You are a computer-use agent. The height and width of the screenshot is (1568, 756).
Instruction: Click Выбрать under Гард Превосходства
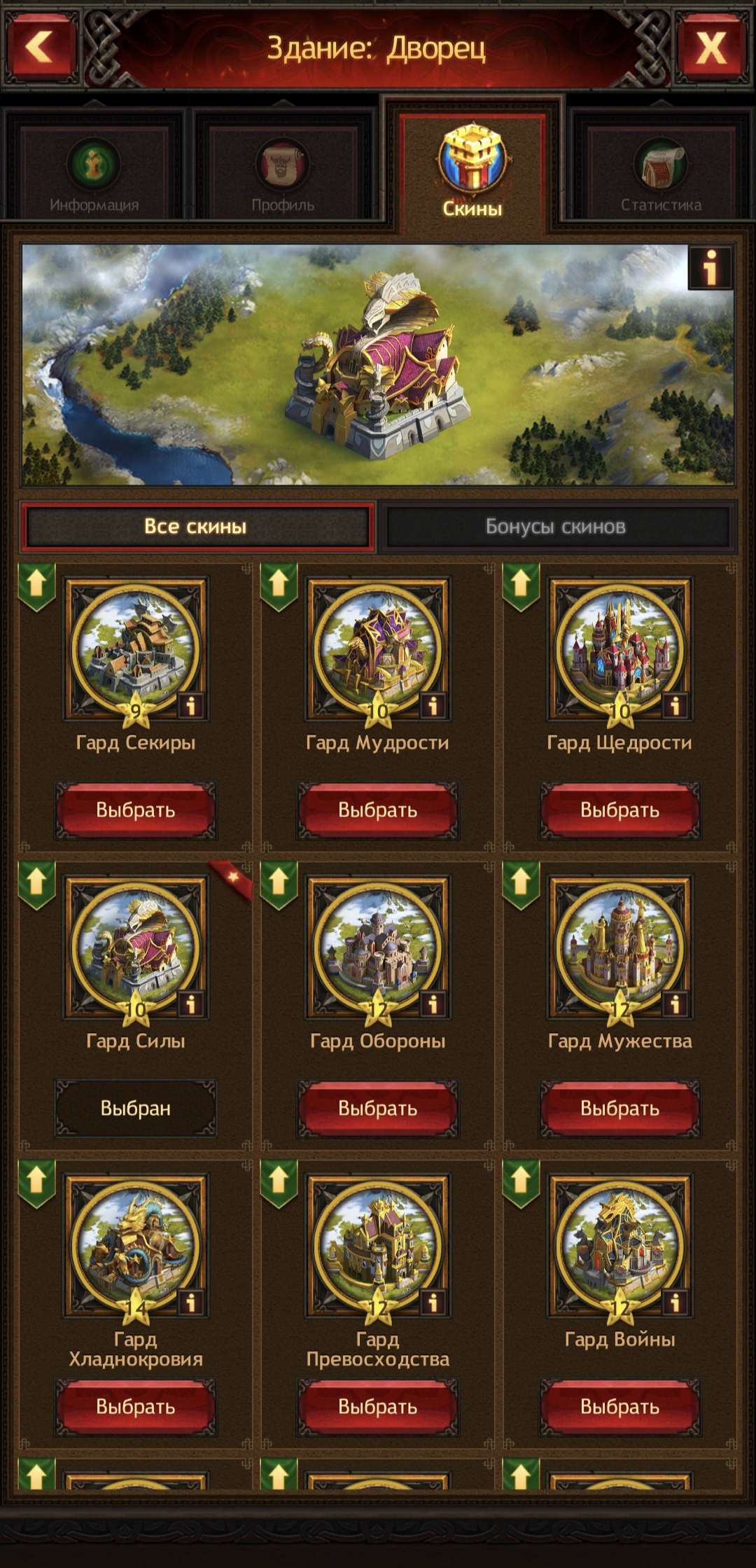click(377, 1407)
